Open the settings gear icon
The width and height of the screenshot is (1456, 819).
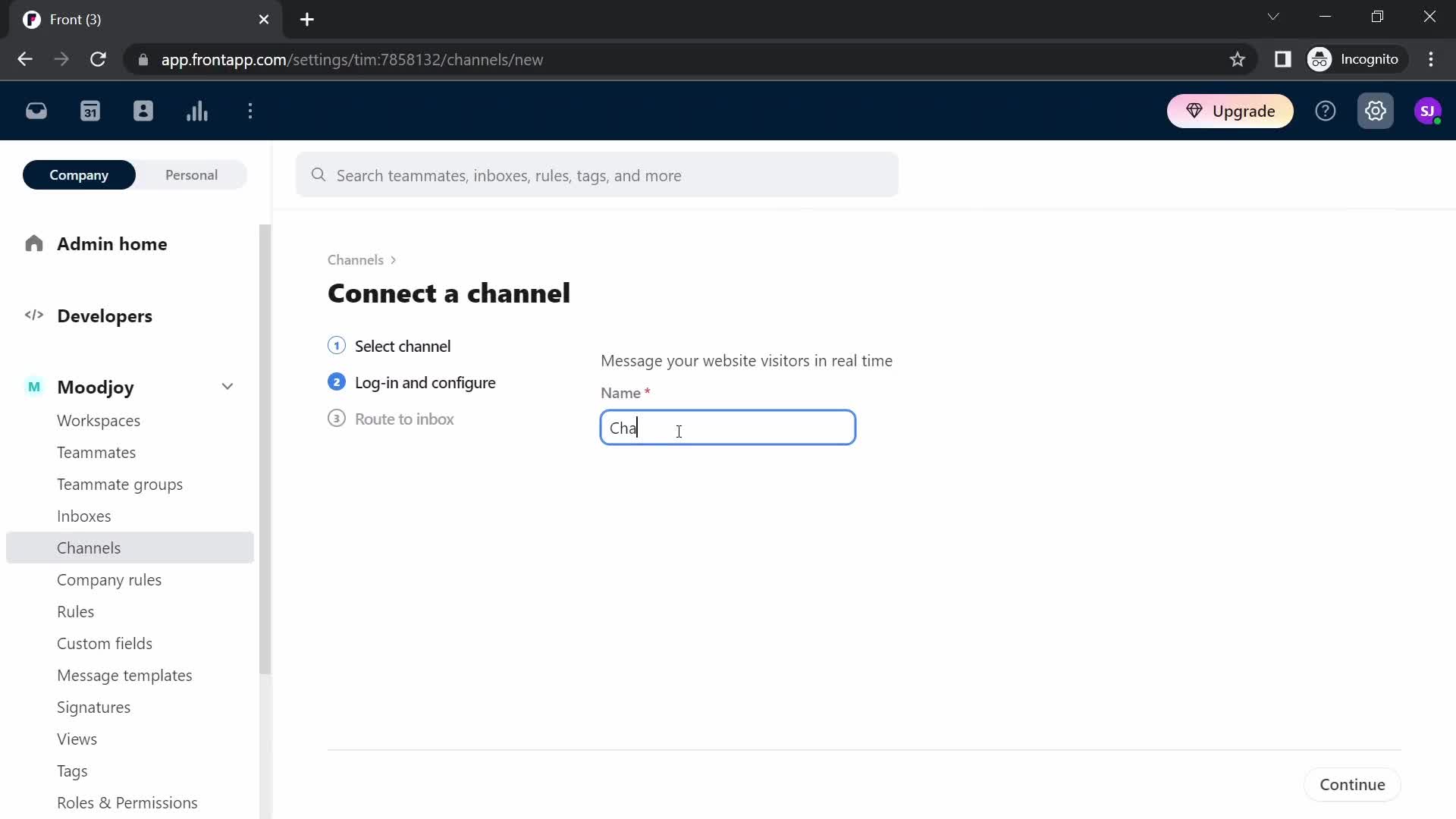1376,111
